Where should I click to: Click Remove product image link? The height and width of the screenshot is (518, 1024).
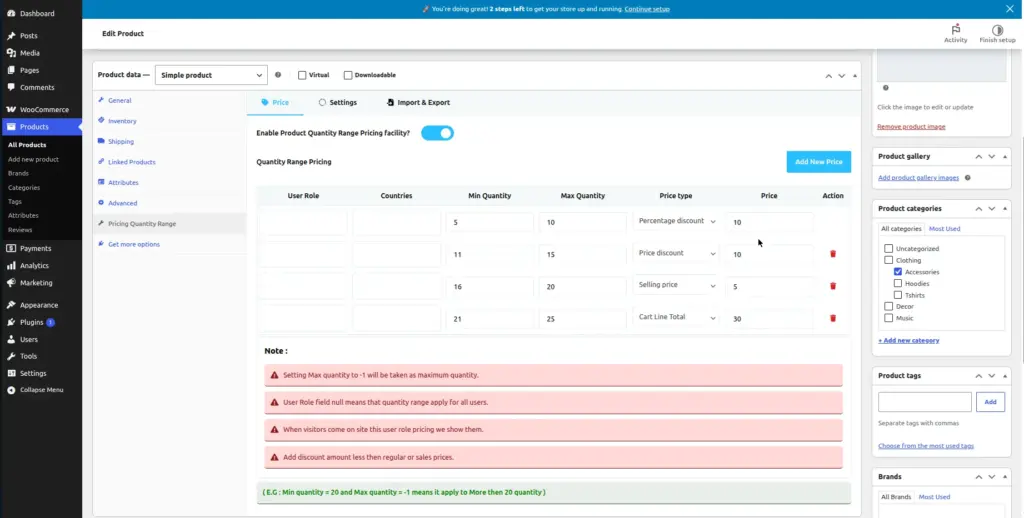click(911, 127)
